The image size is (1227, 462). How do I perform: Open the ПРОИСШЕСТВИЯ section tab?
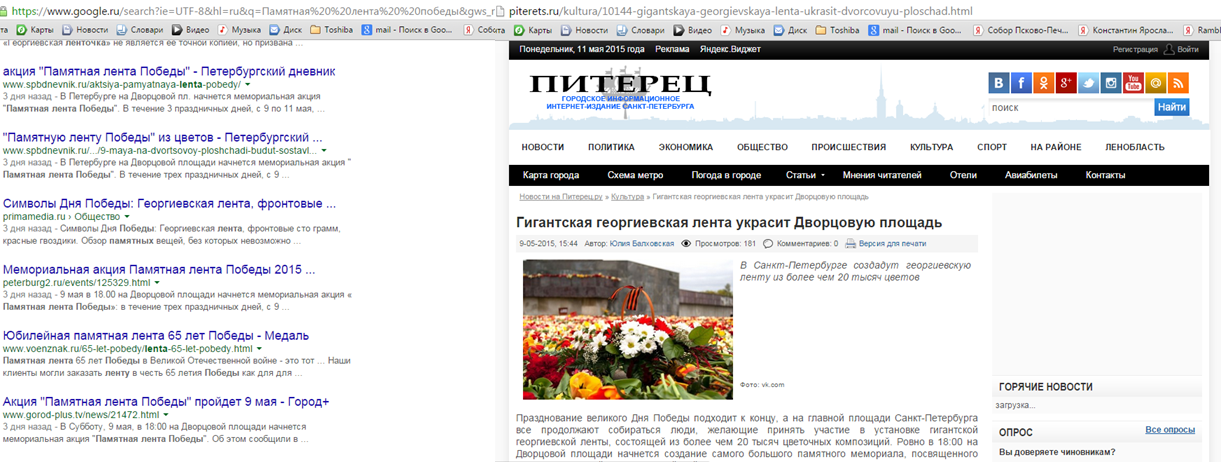(849, 147)
